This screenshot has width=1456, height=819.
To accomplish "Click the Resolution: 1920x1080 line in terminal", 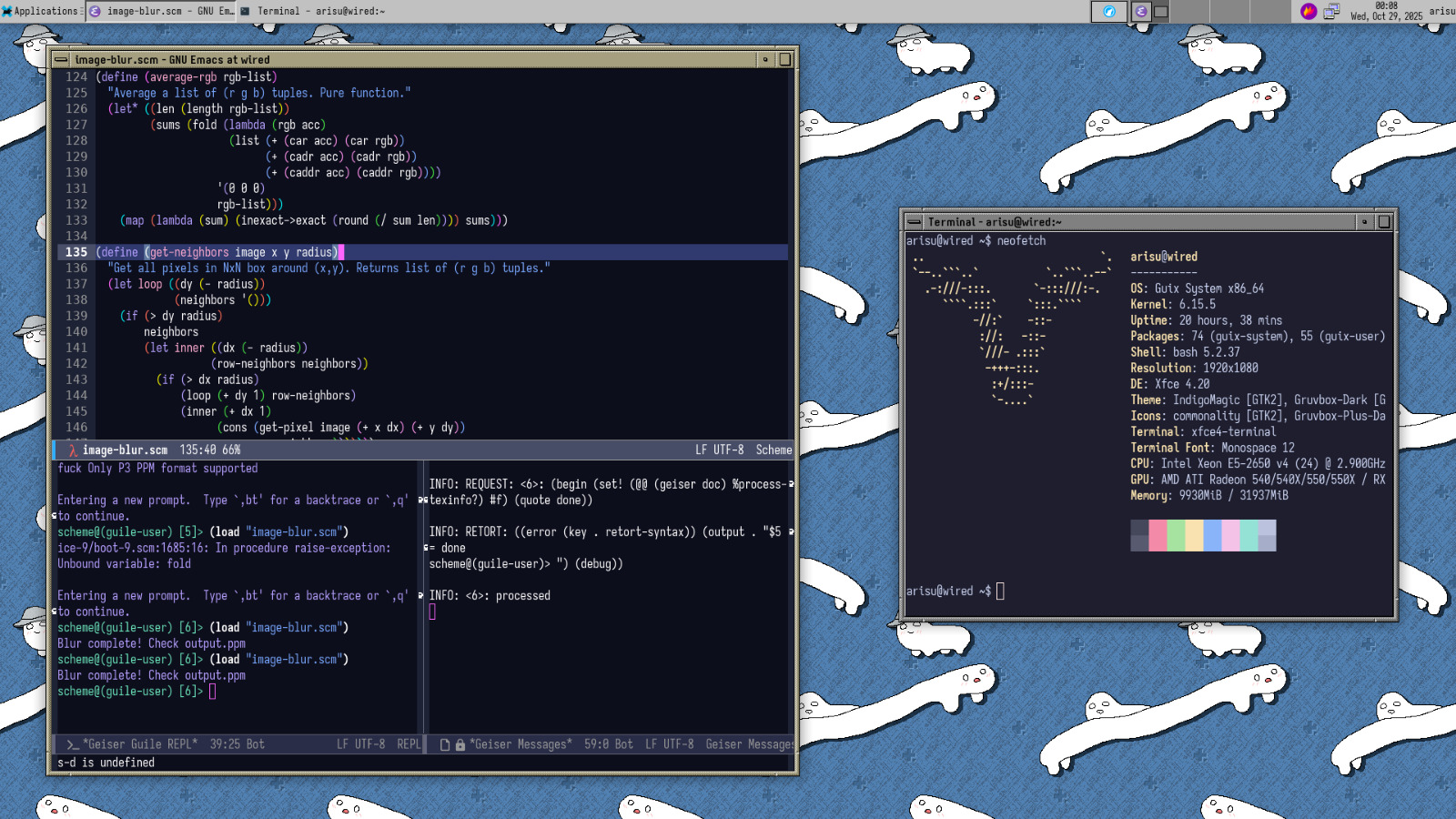I will point(1194,369).
